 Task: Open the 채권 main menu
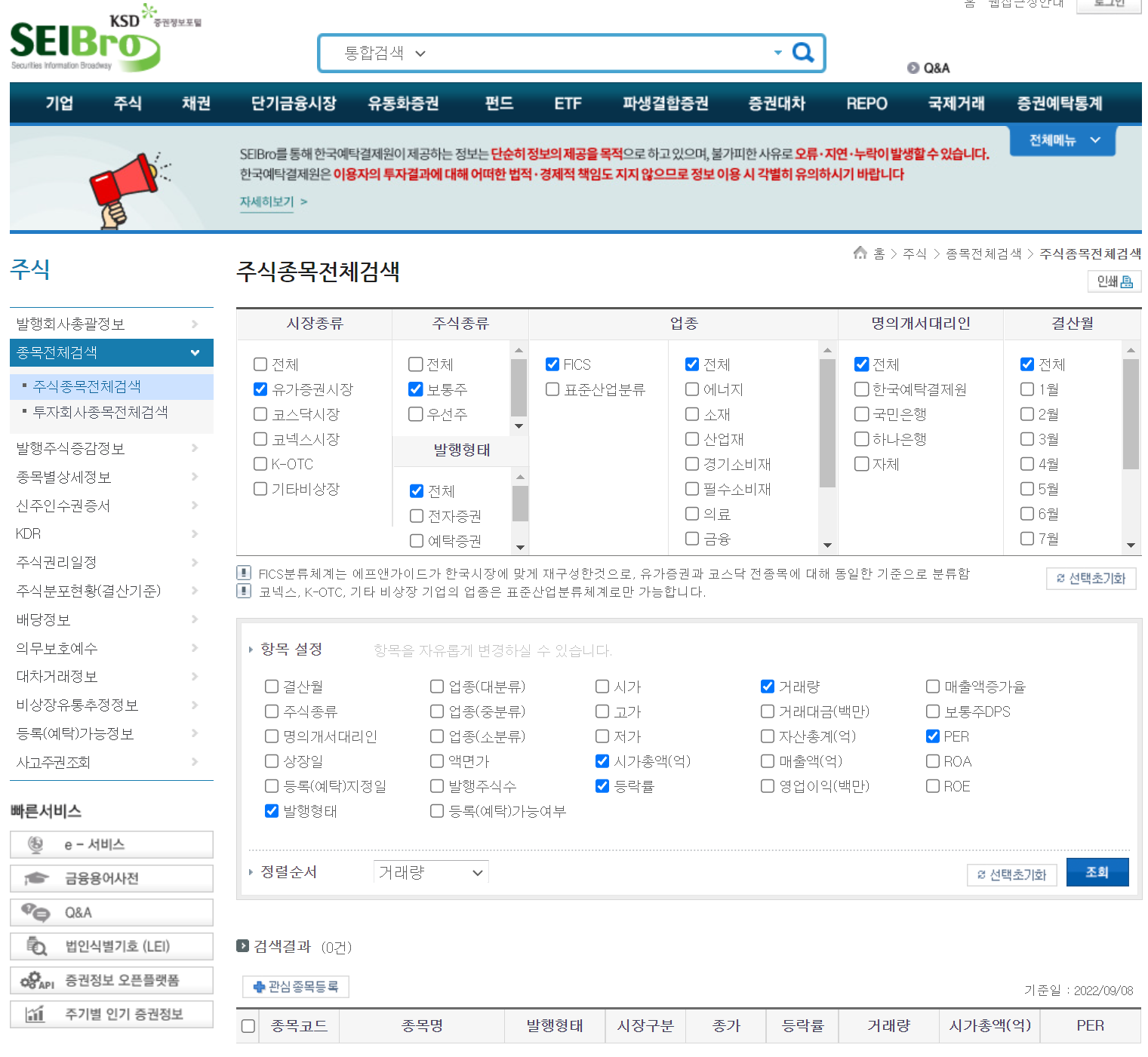click(x=196, y=103)
